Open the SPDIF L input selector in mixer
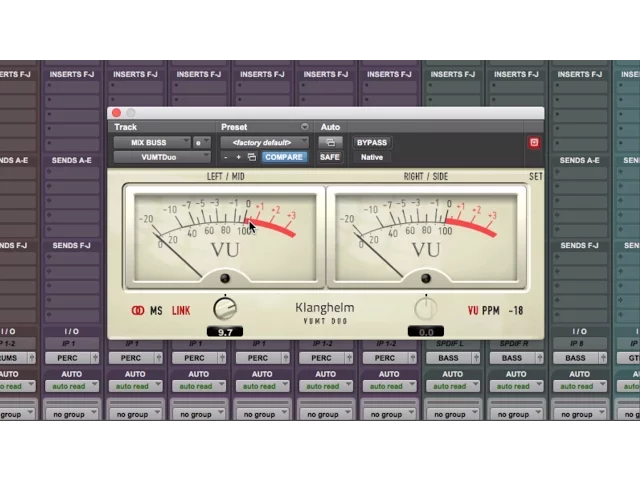This screenshot has width=640, height=480. 452,344
